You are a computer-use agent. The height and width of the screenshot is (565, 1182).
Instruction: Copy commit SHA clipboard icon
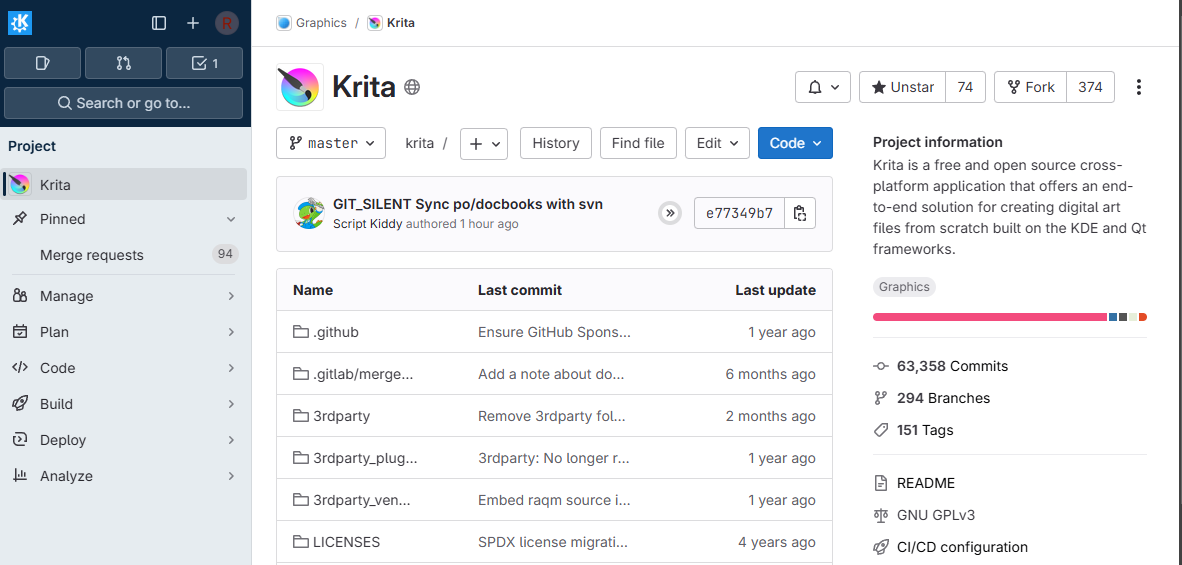point(801,213)
